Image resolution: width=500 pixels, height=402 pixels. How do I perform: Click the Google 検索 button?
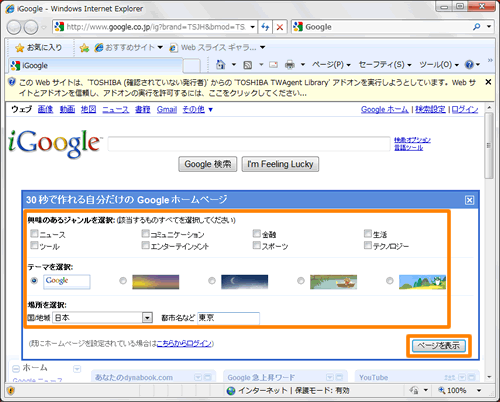pos(208,164)
